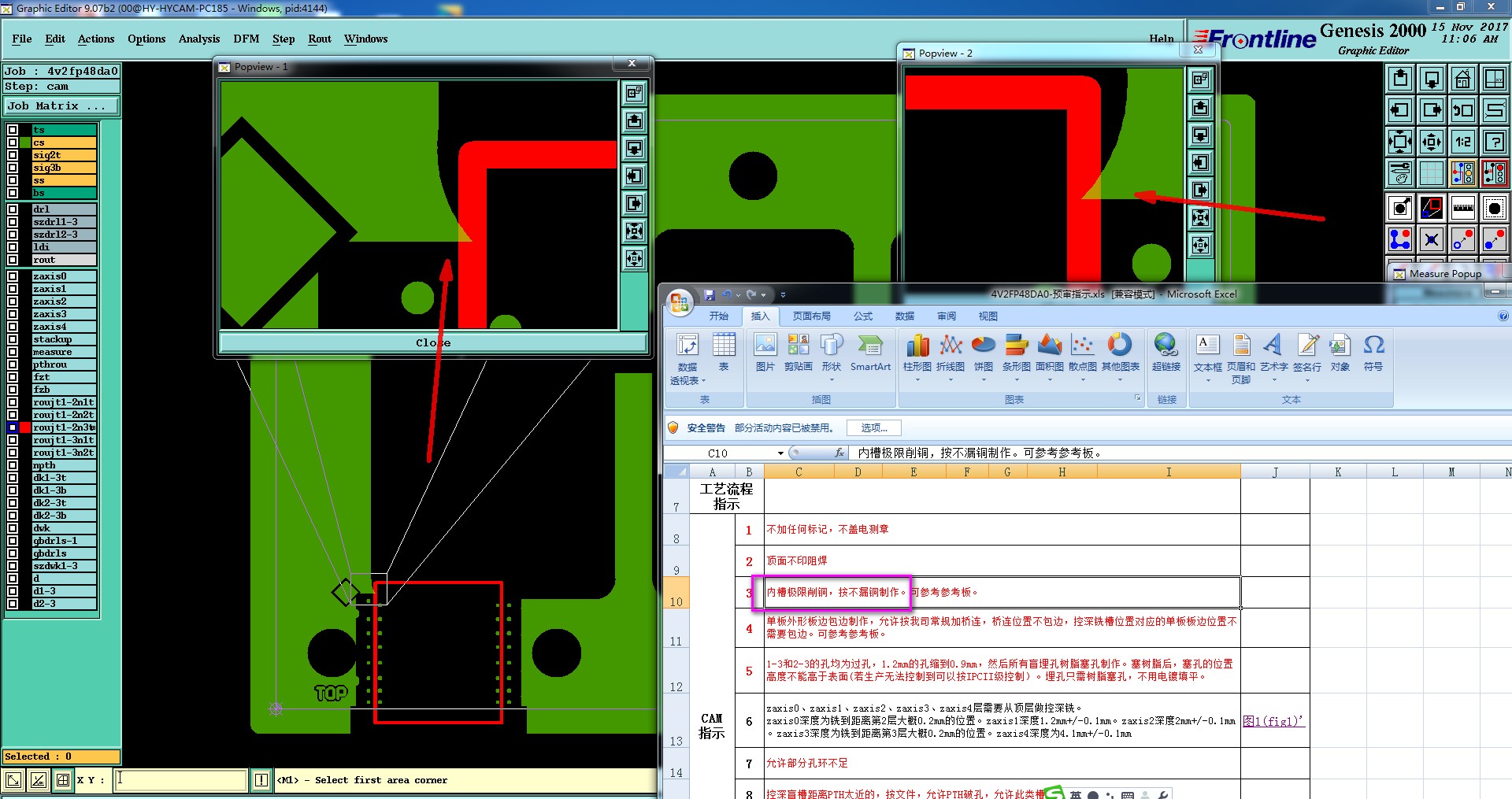
Task: Click the pan right icon in right toolbar
Action: (1432, 110)
